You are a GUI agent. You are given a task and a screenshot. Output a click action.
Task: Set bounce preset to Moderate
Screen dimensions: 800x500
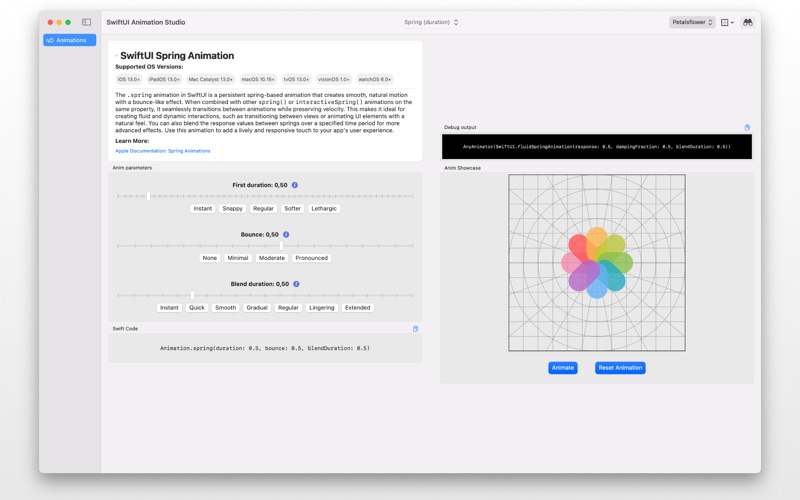click(x=271, y=258)
